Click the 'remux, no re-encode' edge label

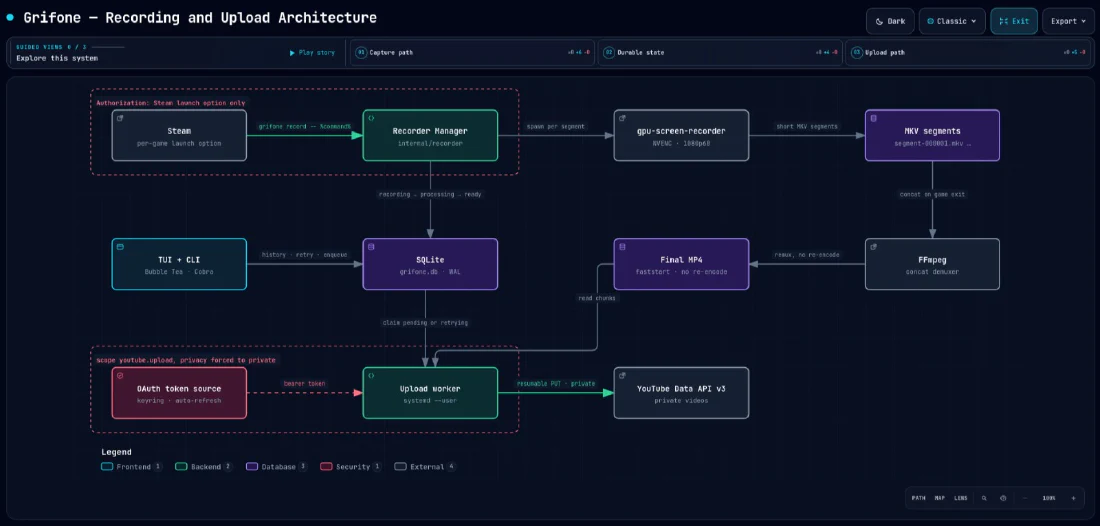tap(807, 255)
